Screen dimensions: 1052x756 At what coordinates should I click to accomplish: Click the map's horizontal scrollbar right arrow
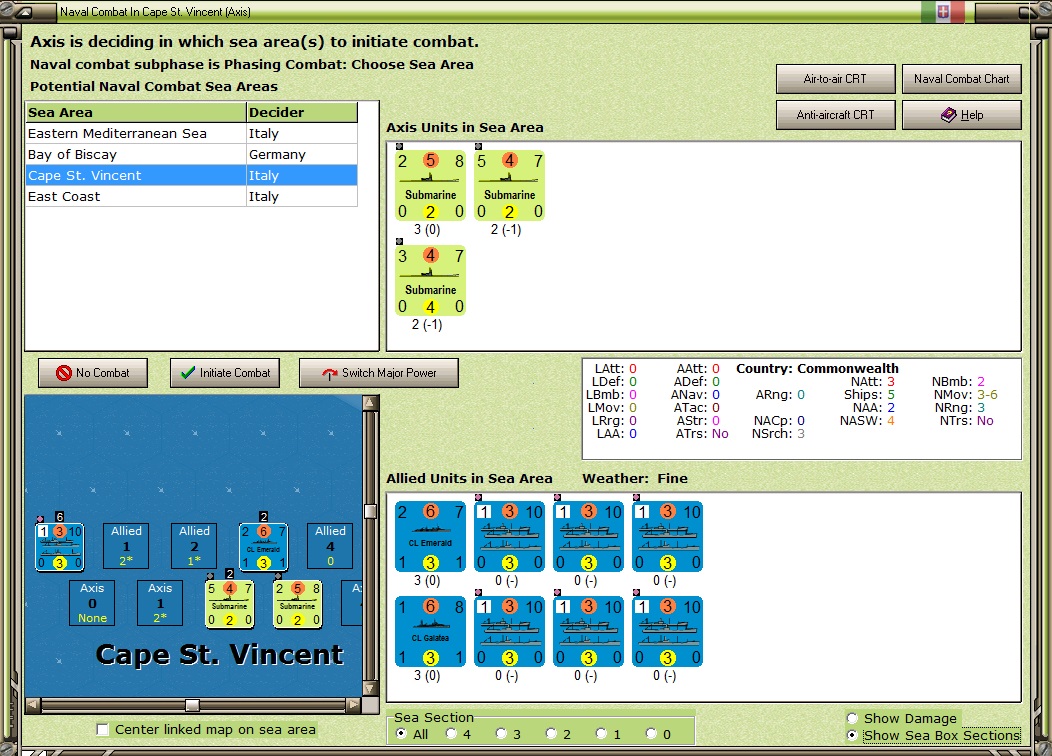(x=354, y=704)
